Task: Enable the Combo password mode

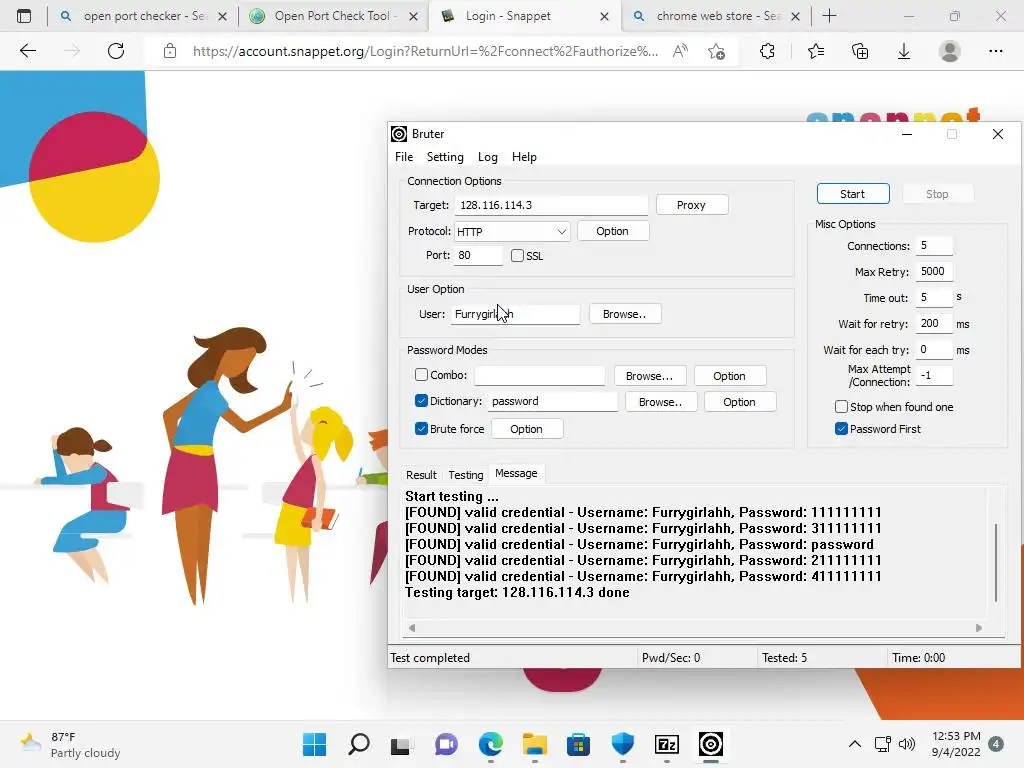Action: [x=421, y=375]
